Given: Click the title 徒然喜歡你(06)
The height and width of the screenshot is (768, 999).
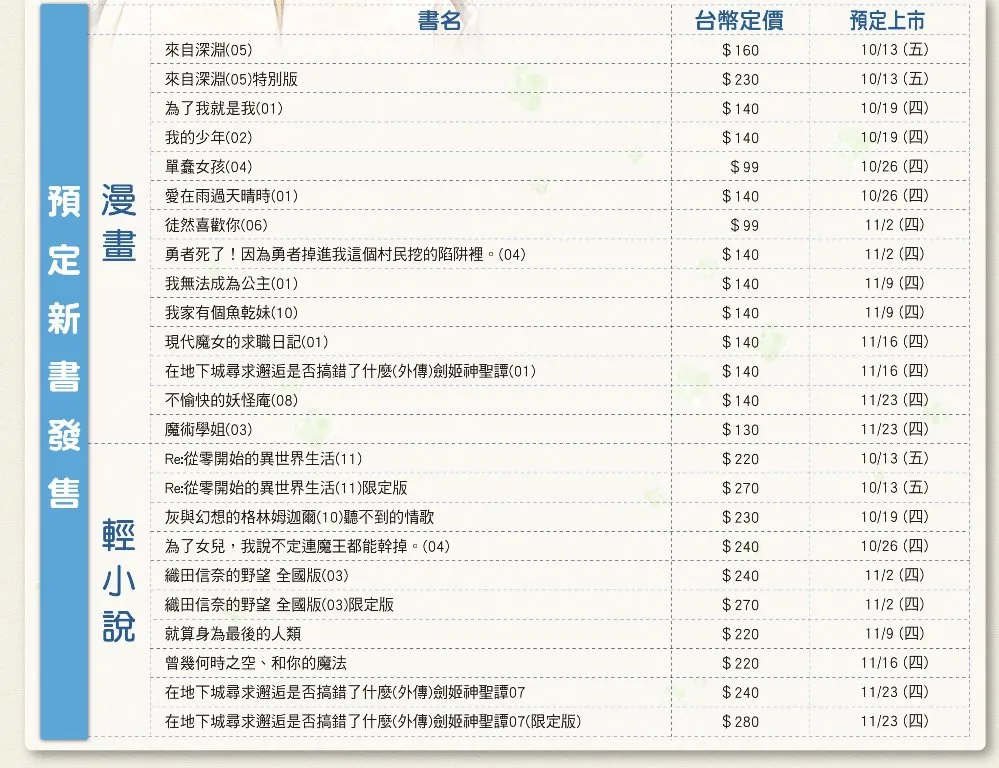Looking at the screenshot, I should 216,225.
